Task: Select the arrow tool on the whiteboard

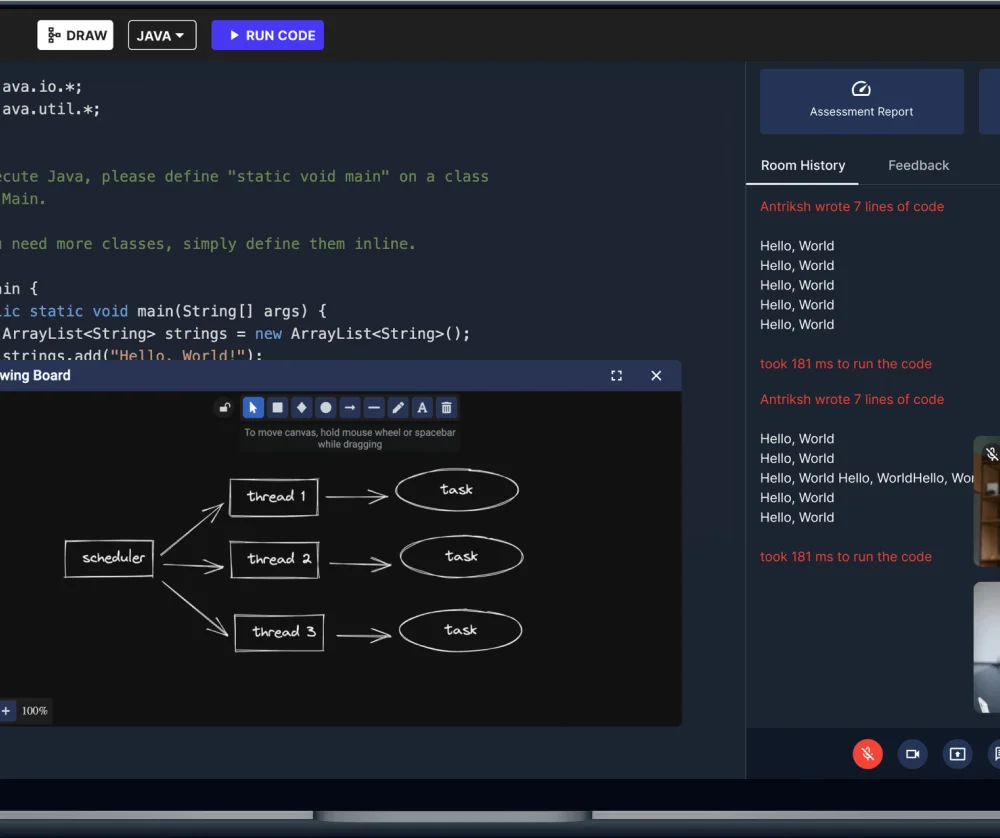Action: pos(349,407)
